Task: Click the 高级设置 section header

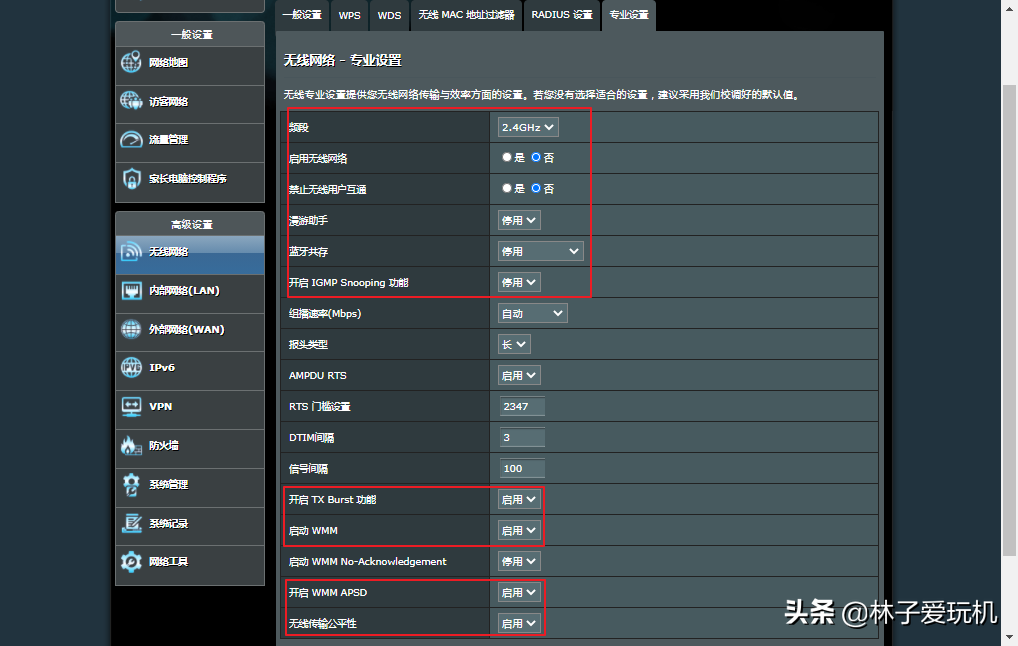Action: click(192, 224)
